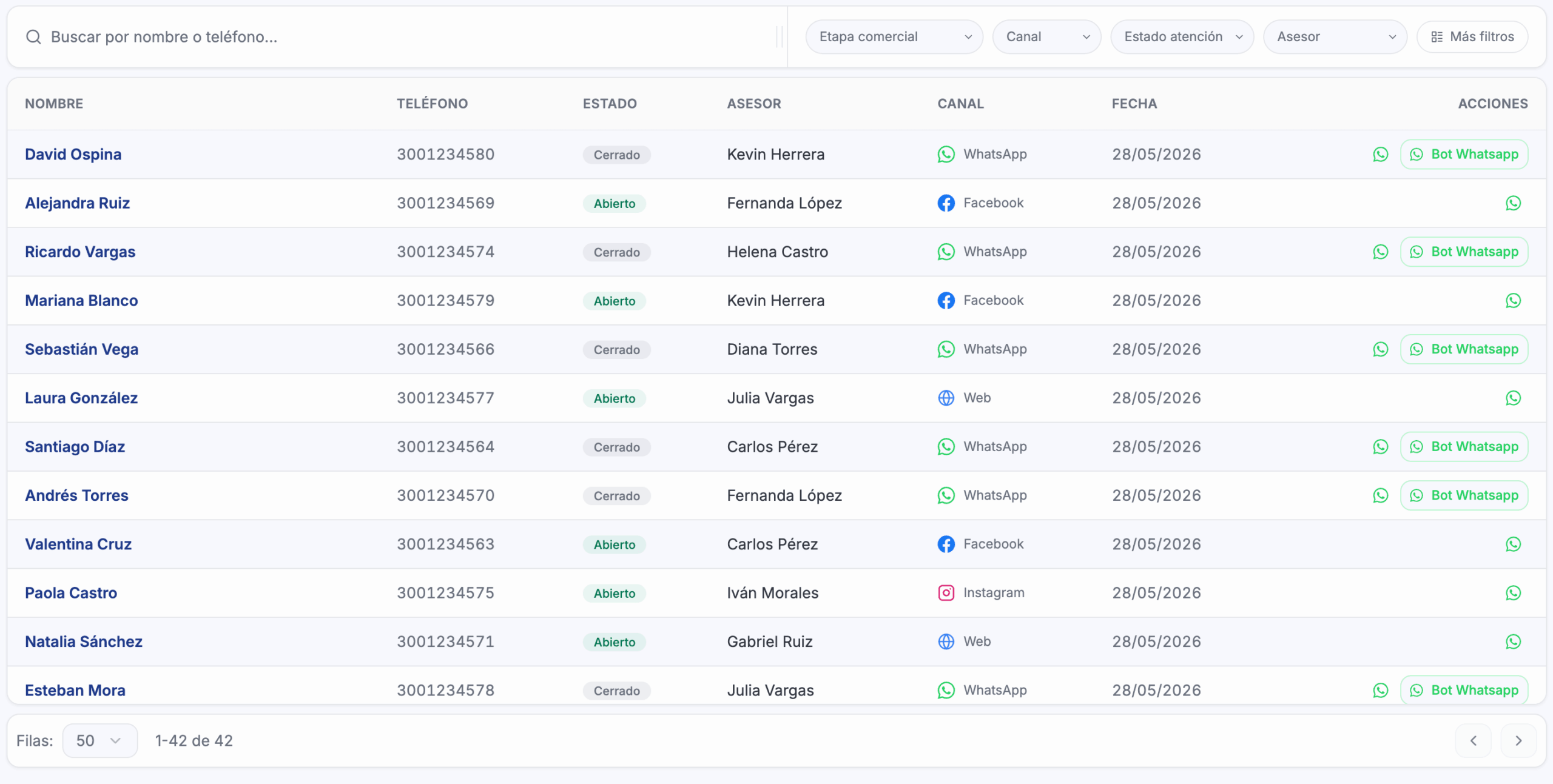Screen dimensions: 1553x784
Task: Click Abierto status badge for Alejandra Ruiz
Action: pyautogui.click(x=615, y=204)
